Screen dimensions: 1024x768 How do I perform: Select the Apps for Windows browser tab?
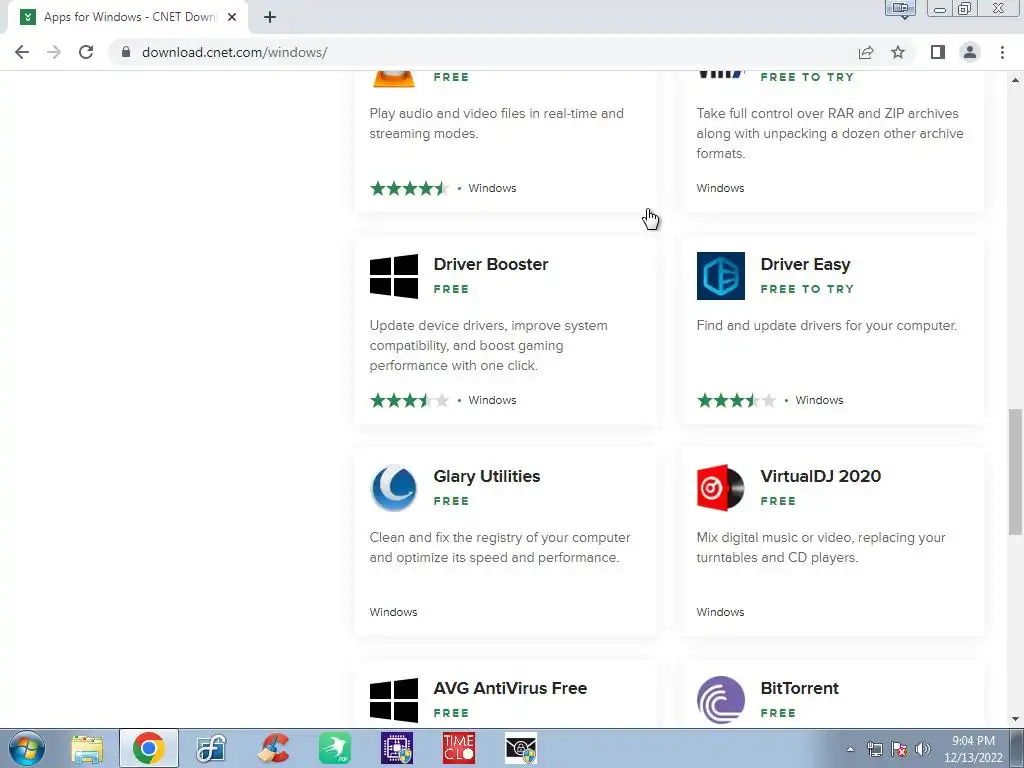[x=127, y=17]
